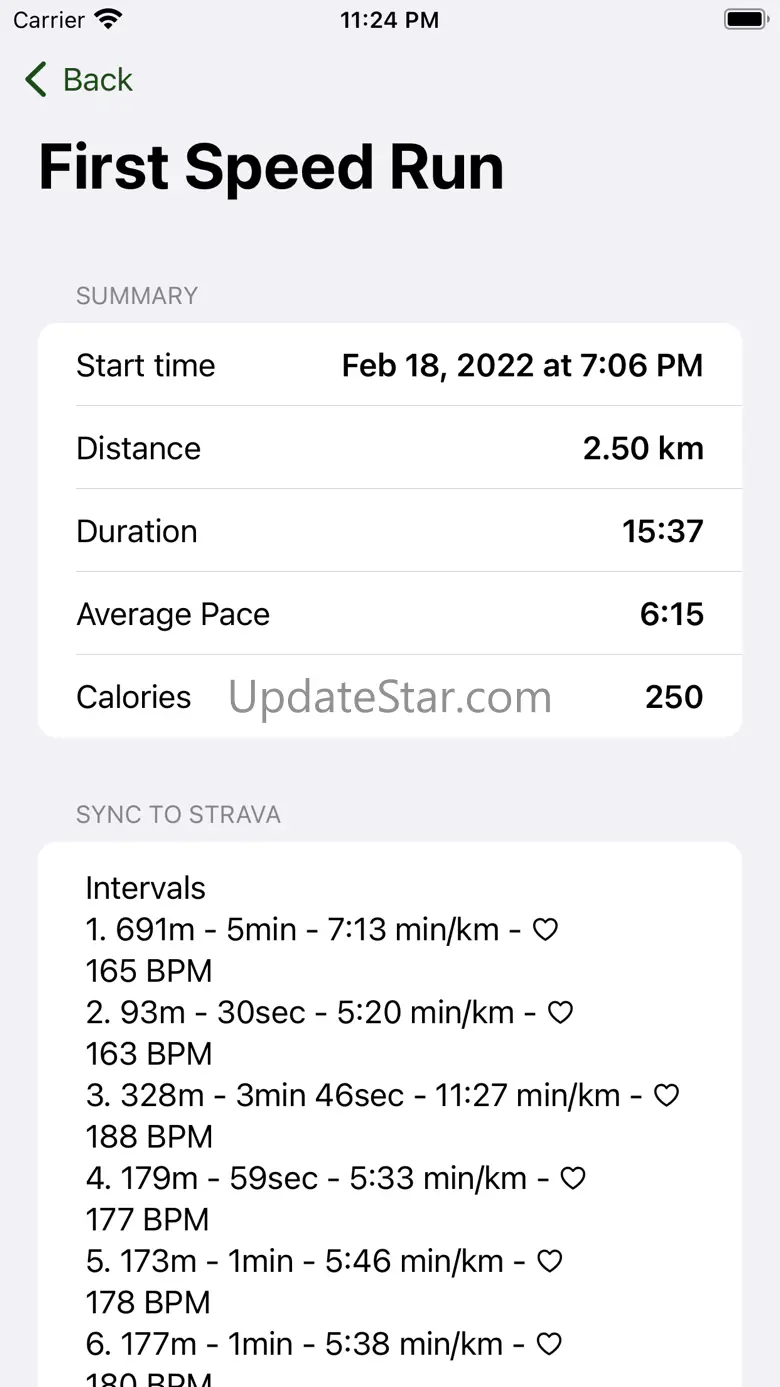Tap the Summary section header
This screenshot has width=780, height=1387.
tap(137, 296)
